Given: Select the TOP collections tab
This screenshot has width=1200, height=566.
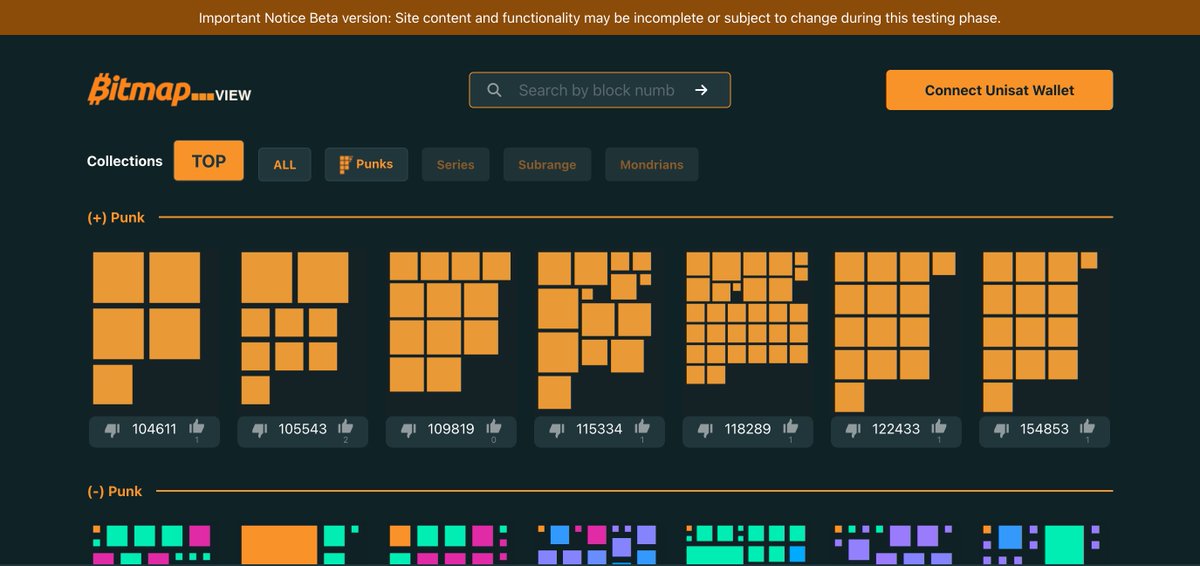Looking at the screenshot, I should [209, 161].
